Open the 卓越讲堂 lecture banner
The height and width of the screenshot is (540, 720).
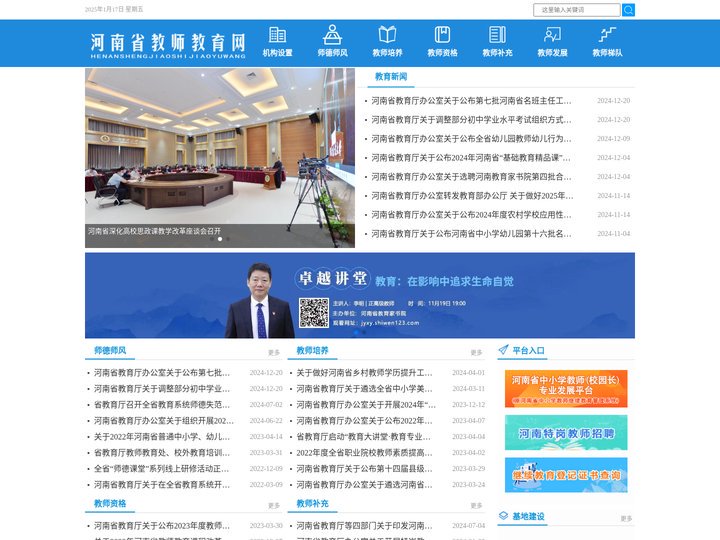[x=360, y=295]
